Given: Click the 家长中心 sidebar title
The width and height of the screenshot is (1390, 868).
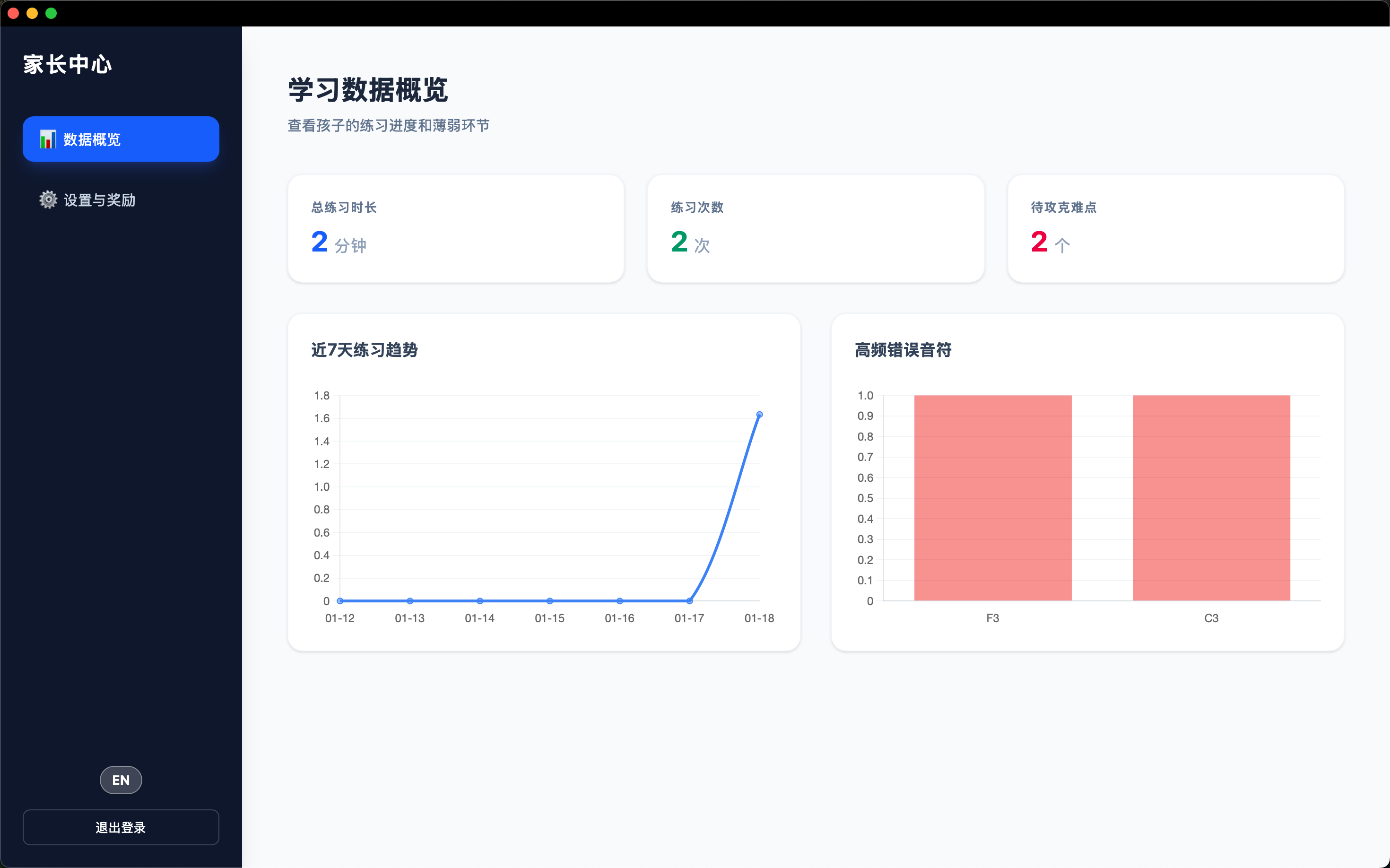Looking at the screenshot, I should [68, 64].
